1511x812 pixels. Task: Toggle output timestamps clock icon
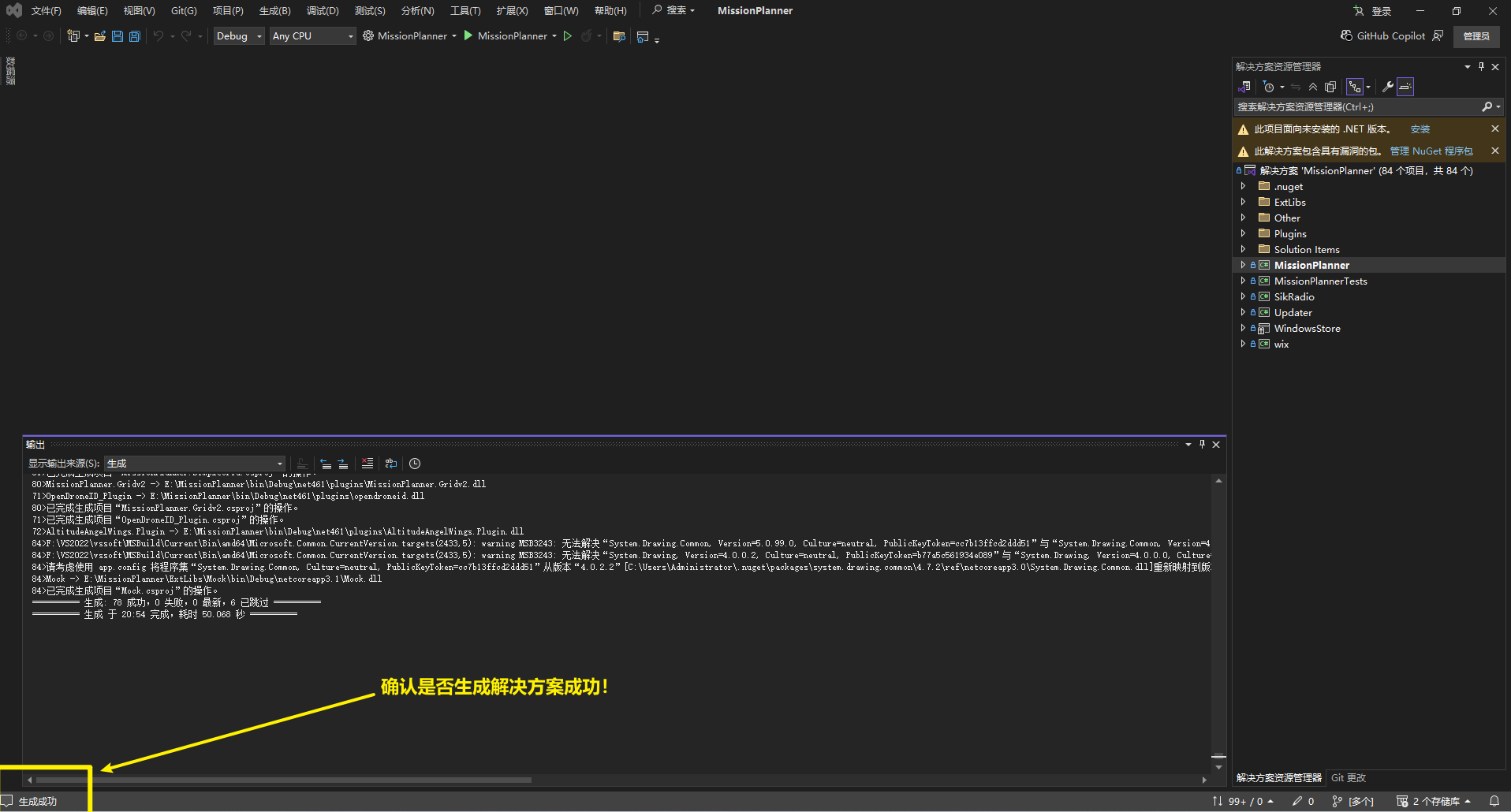(x=415, y=464)
